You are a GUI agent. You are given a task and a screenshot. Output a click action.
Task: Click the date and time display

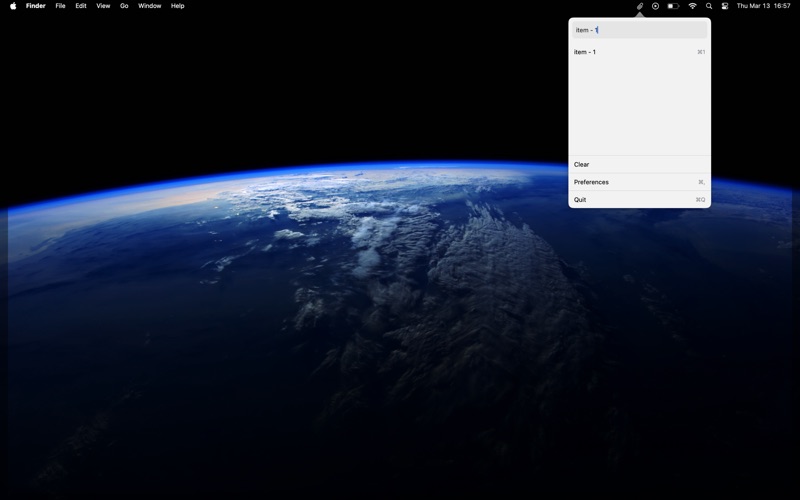coord(763,6)
